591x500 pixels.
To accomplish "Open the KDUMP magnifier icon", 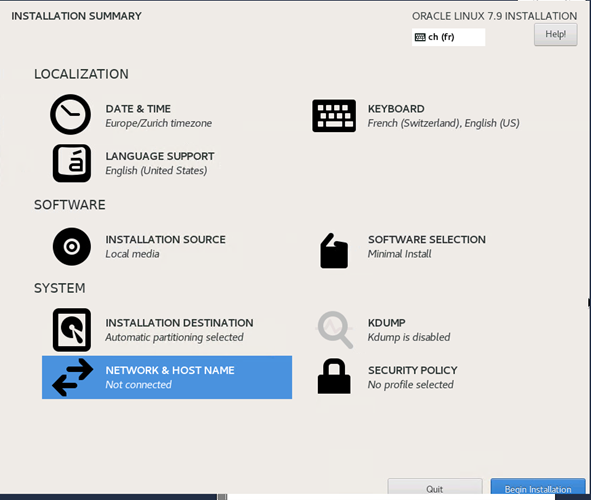I will click(334, 330).
